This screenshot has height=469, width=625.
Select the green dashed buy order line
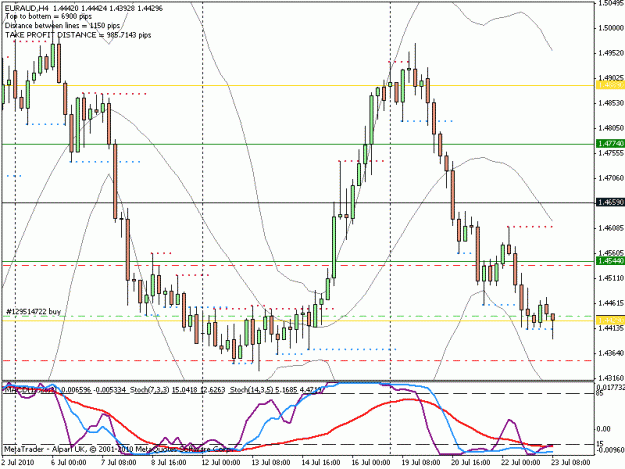tap(298, 316)
